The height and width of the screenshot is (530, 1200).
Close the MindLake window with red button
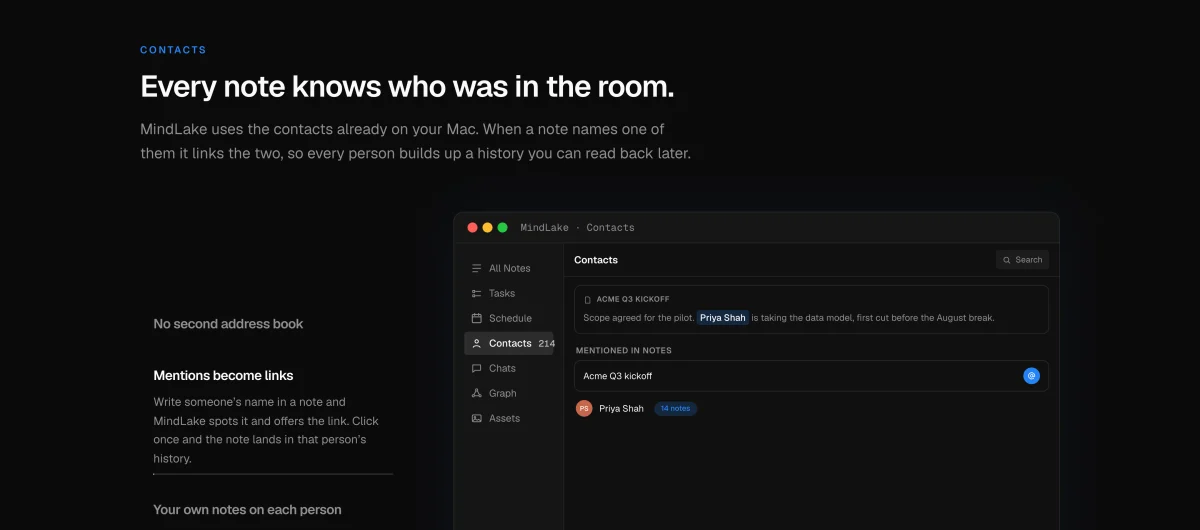pyautogui.click(x=472, y=228)
